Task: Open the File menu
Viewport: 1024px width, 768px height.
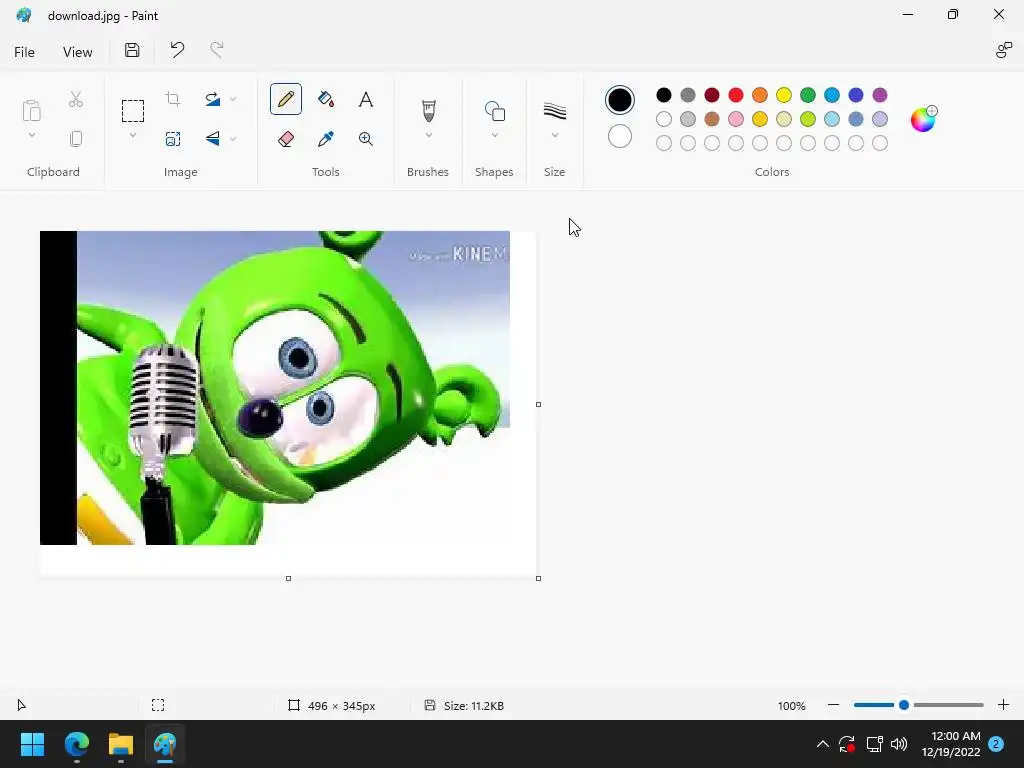Action: click(24, 52)
